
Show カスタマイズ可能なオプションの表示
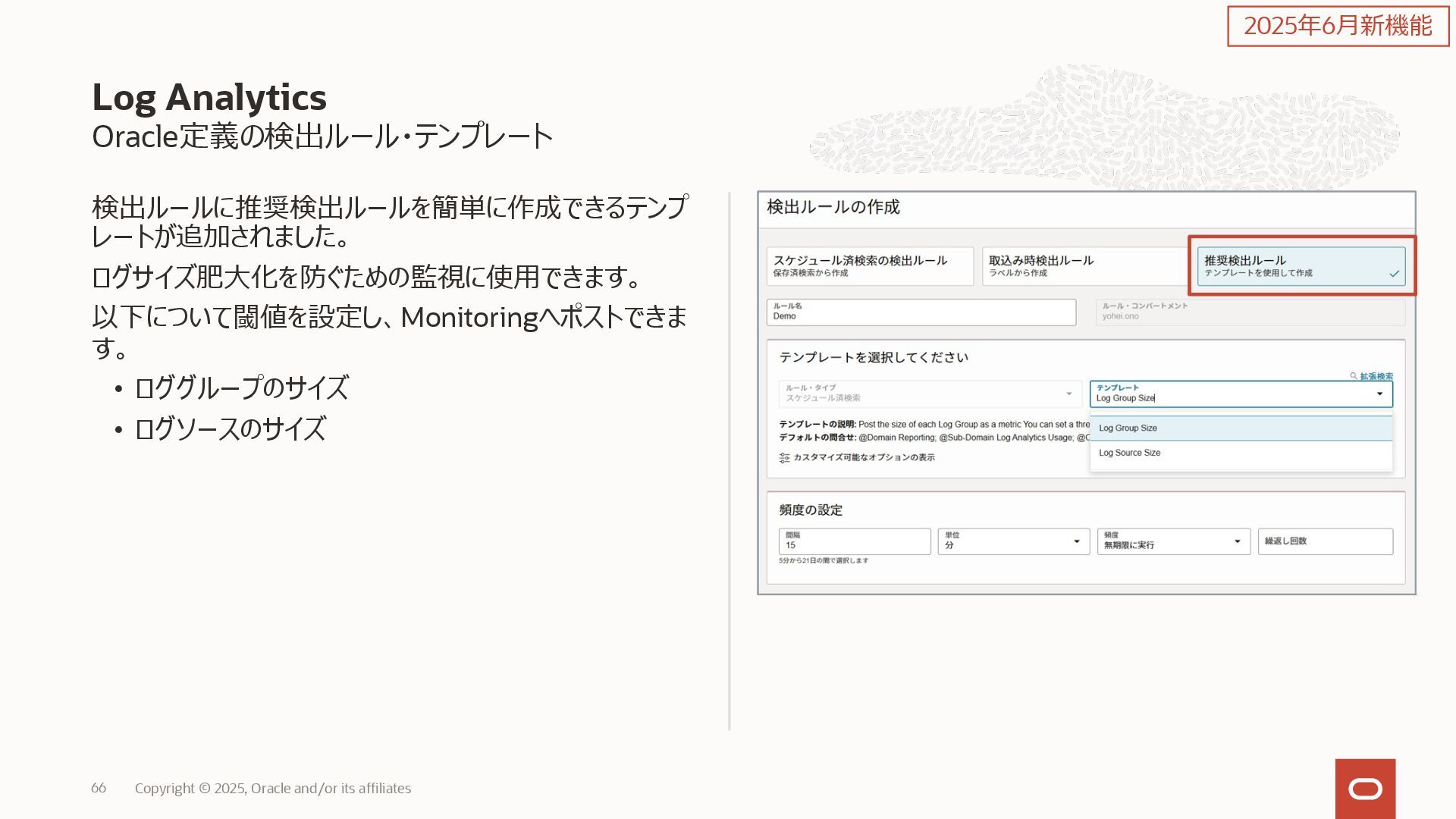(x=864, y=457)
